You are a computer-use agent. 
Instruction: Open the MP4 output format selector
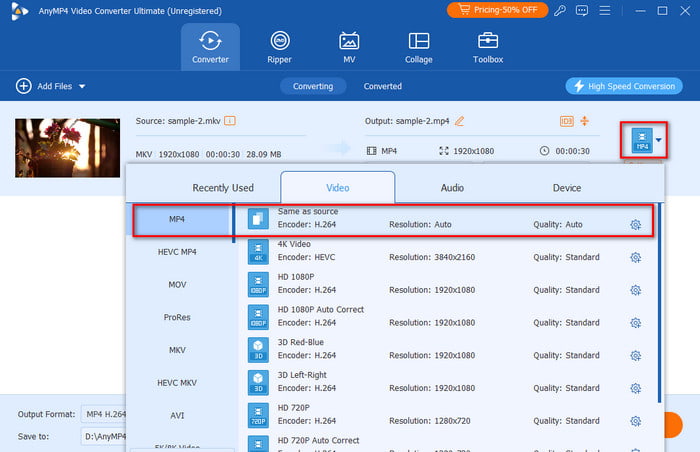click(x=643, y=140)
